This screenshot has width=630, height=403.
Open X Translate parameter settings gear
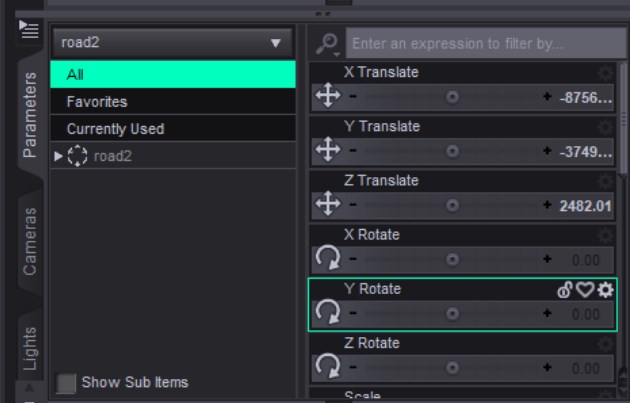click(x=605, y=73)
